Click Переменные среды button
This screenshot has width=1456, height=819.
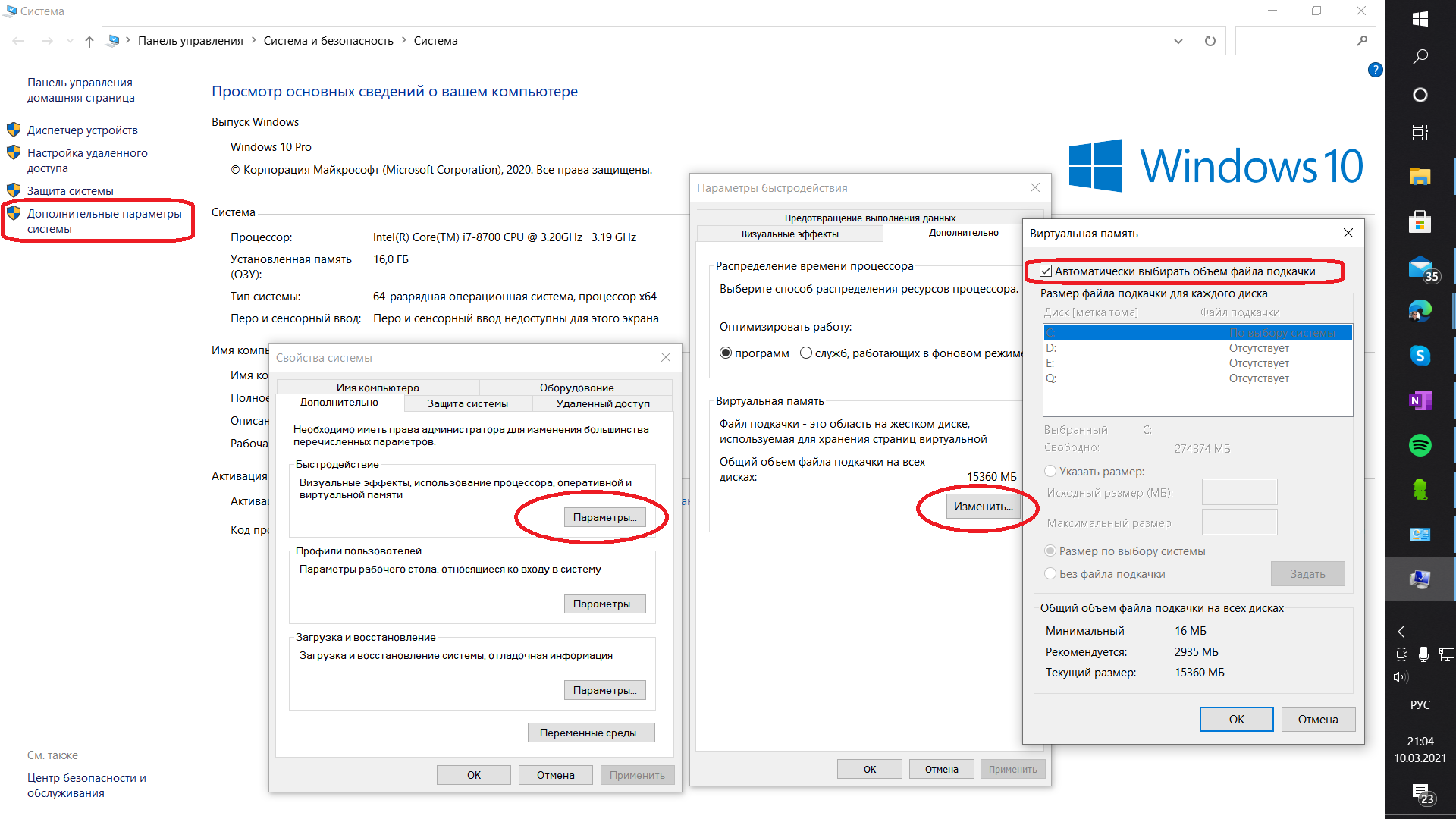[x=591, y=732]
